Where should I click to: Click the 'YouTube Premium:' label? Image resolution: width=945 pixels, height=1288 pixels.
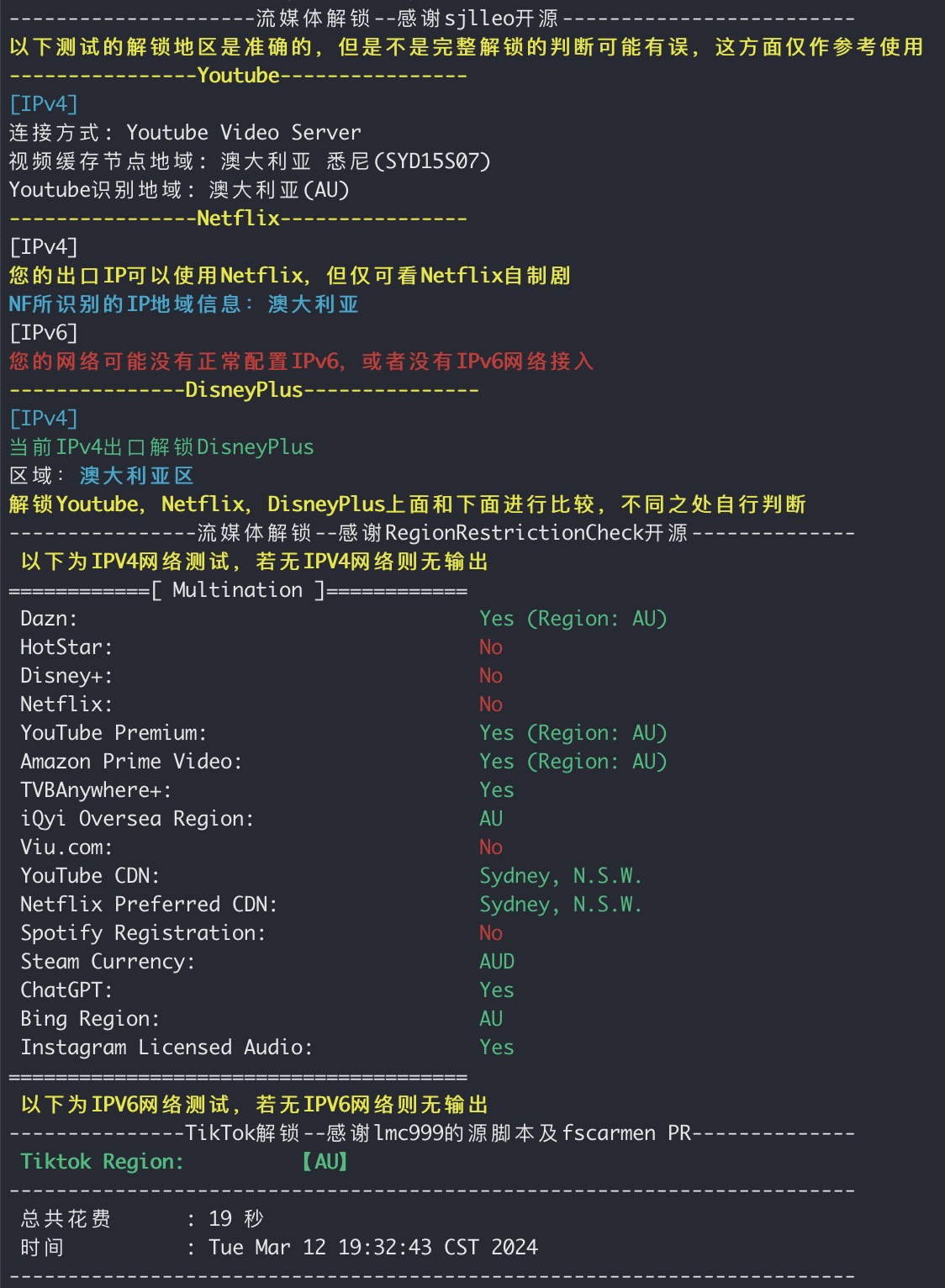114,733
